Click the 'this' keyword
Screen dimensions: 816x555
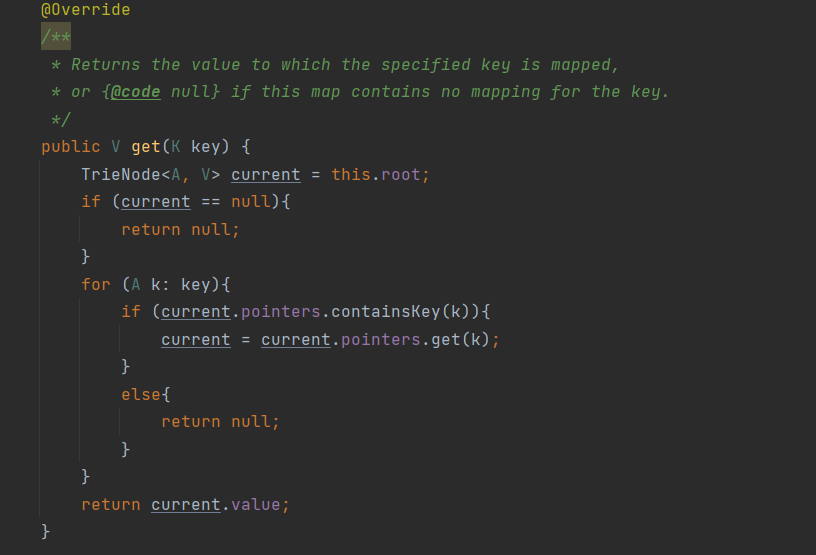[x=350, y=175]
